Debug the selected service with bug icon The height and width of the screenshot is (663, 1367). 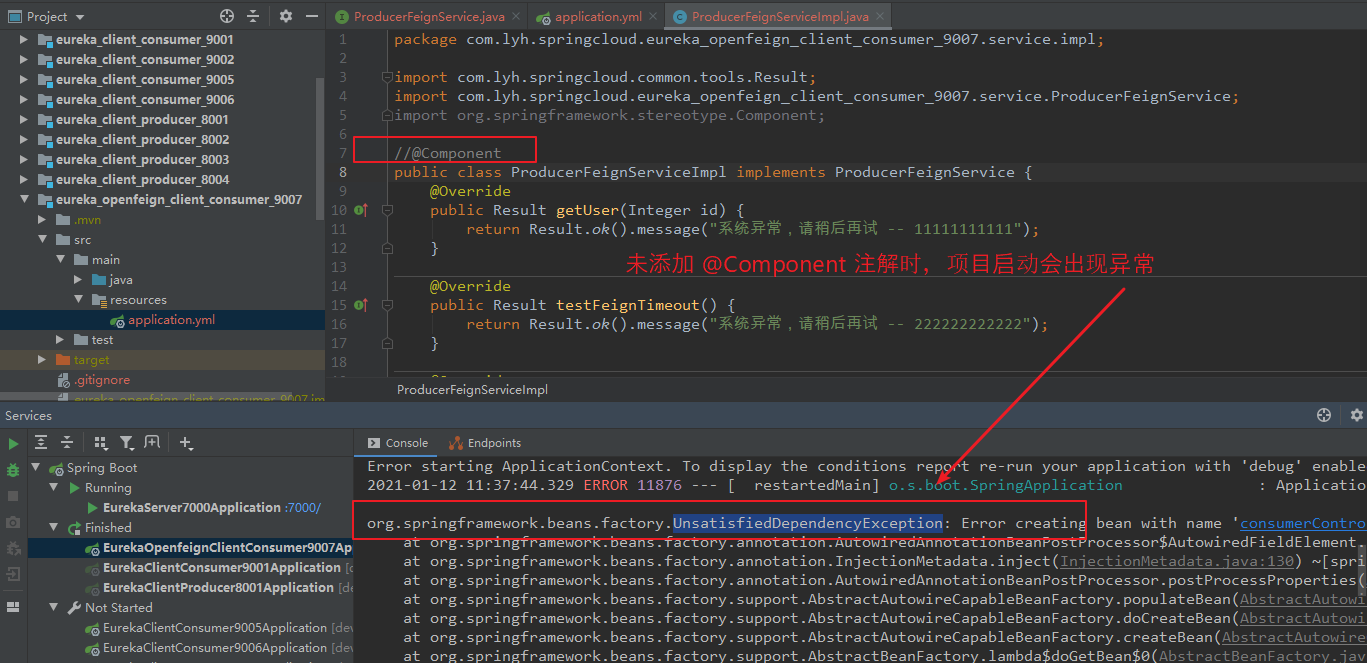[x=13, y=470]
